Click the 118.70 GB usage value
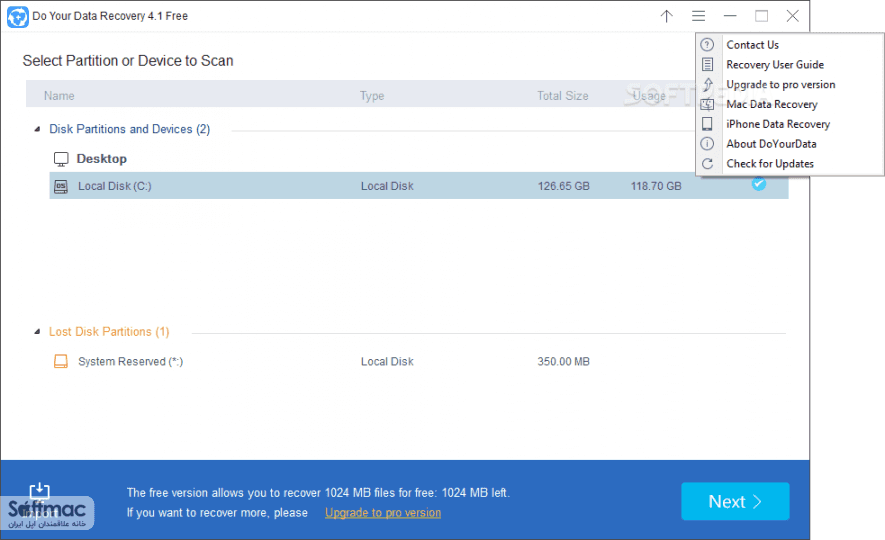 [x=656, y=186]
